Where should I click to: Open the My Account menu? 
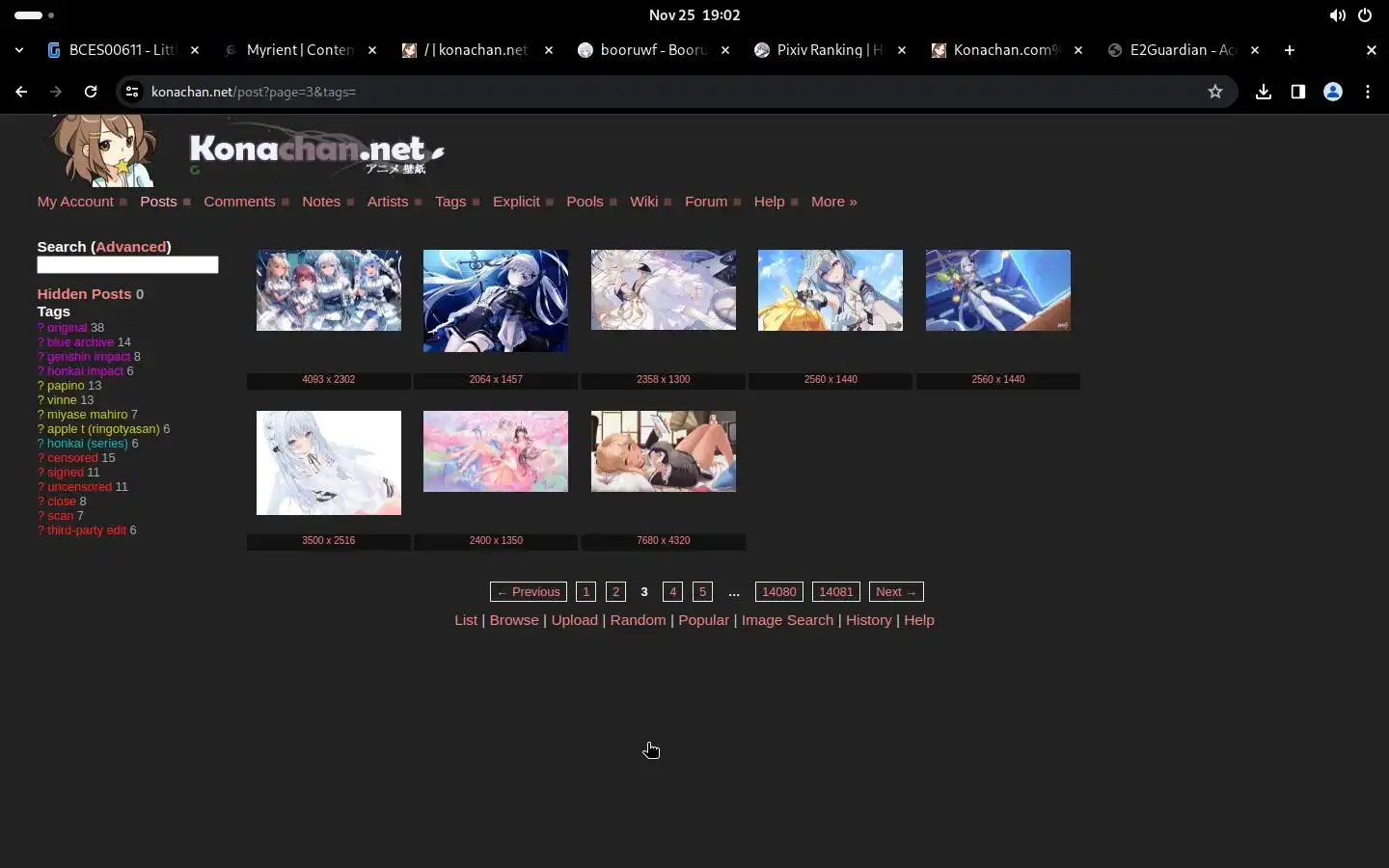pyautogui.click(x=75, y=202)
